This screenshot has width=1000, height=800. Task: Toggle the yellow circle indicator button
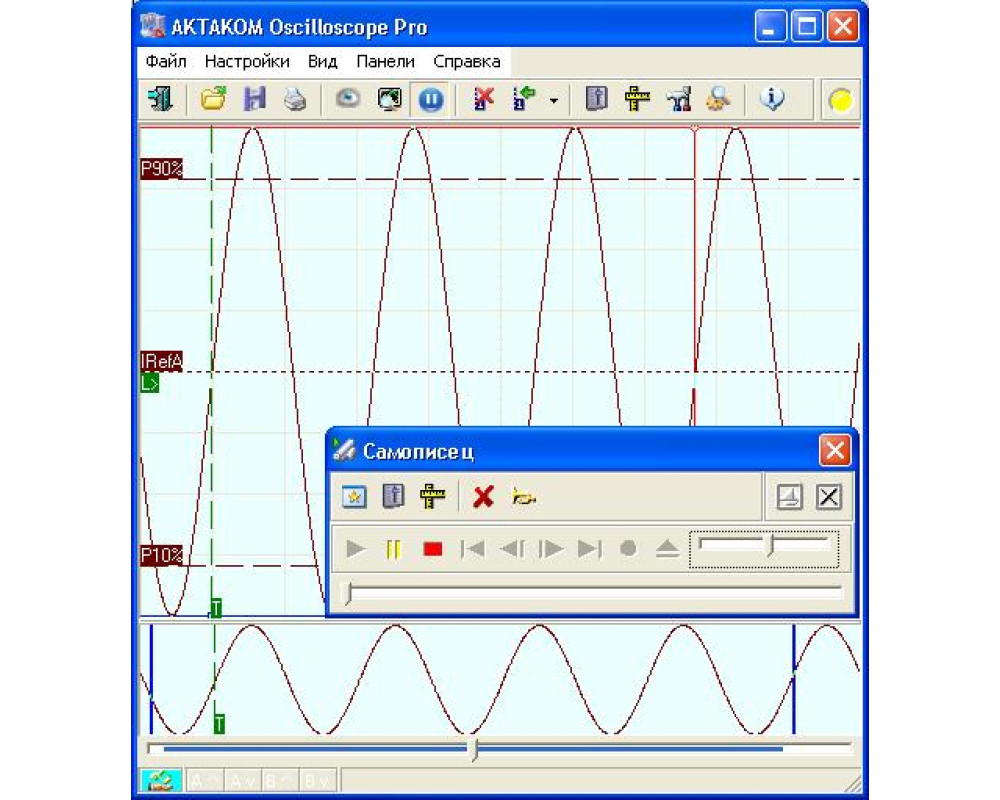[842, 100]
